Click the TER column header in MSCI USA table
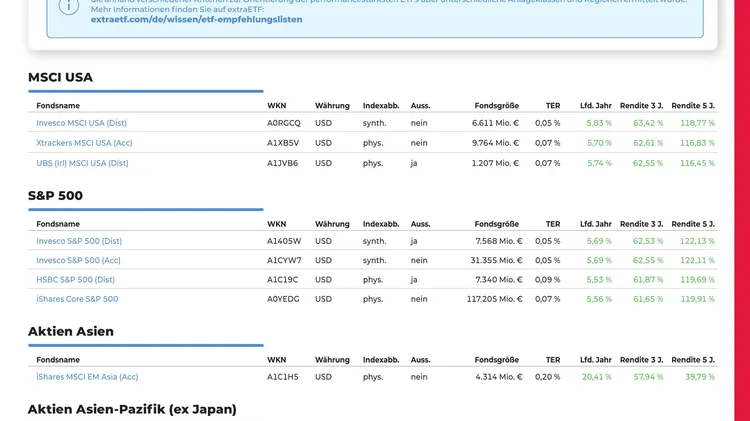Viewport: 750px width, 421px height. click(552, 105)
